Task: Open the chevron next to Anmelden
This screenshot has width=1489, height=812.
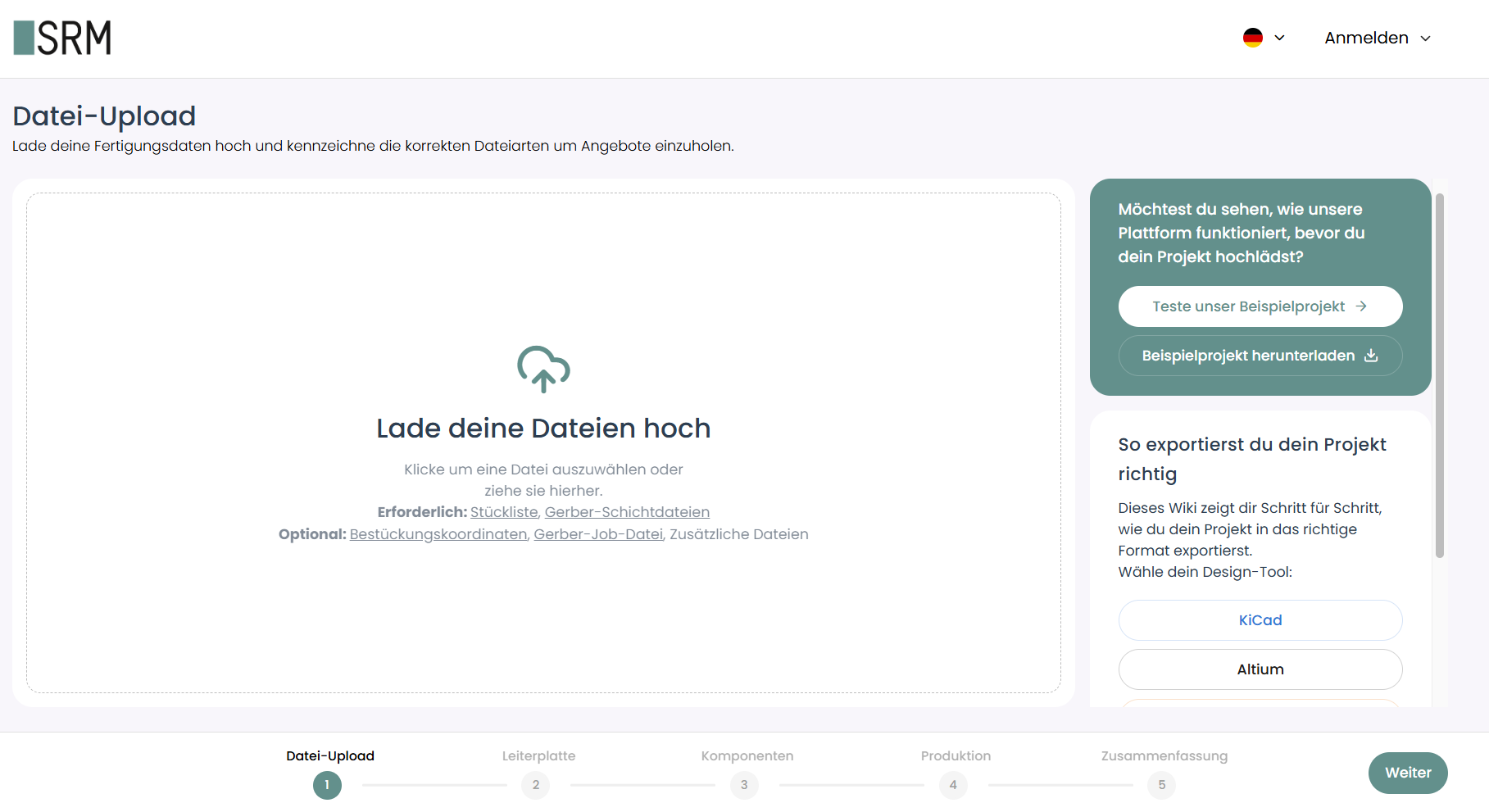Action: (x=1426, y=38)
